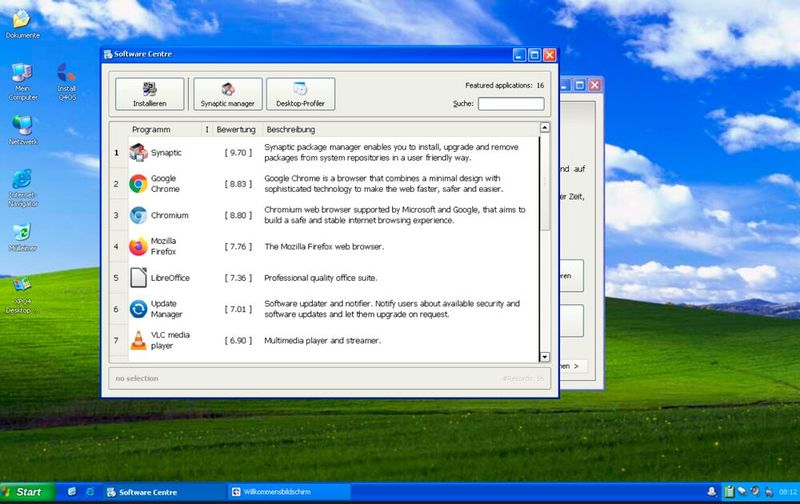
Task: Click the Update Manager rating [ 7.01 ]
Action: (x=238, y=309)
